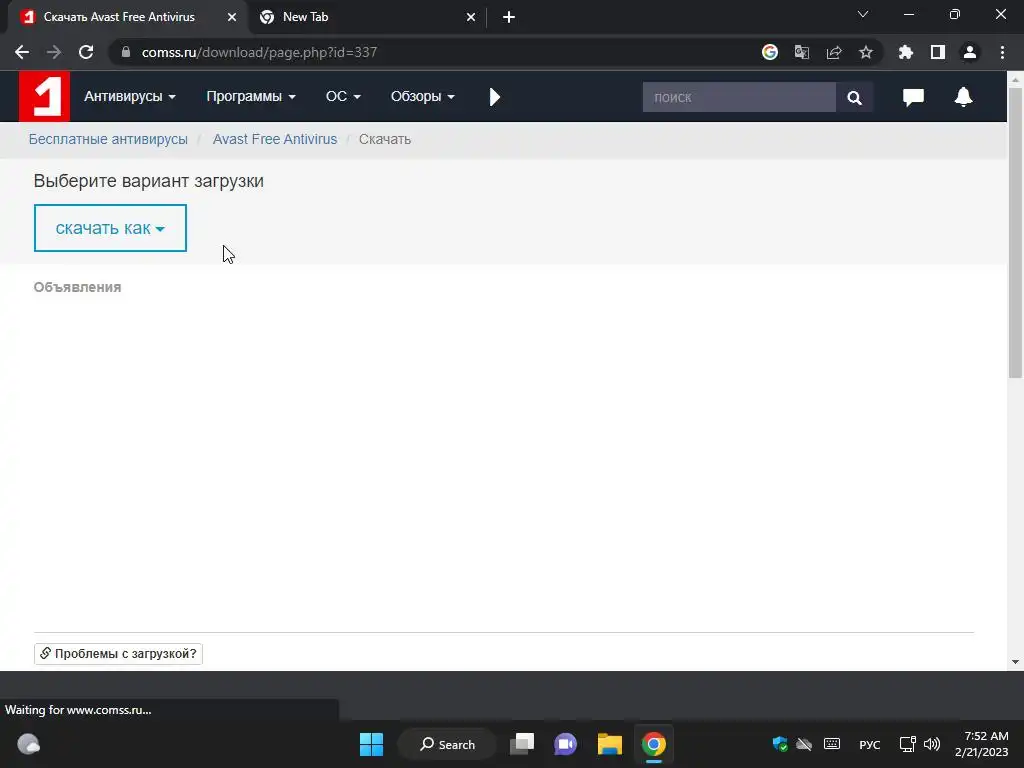Open the touch keyboard tray icon
This screenshot has width=1024, height=768.
[x=832, y=744]
